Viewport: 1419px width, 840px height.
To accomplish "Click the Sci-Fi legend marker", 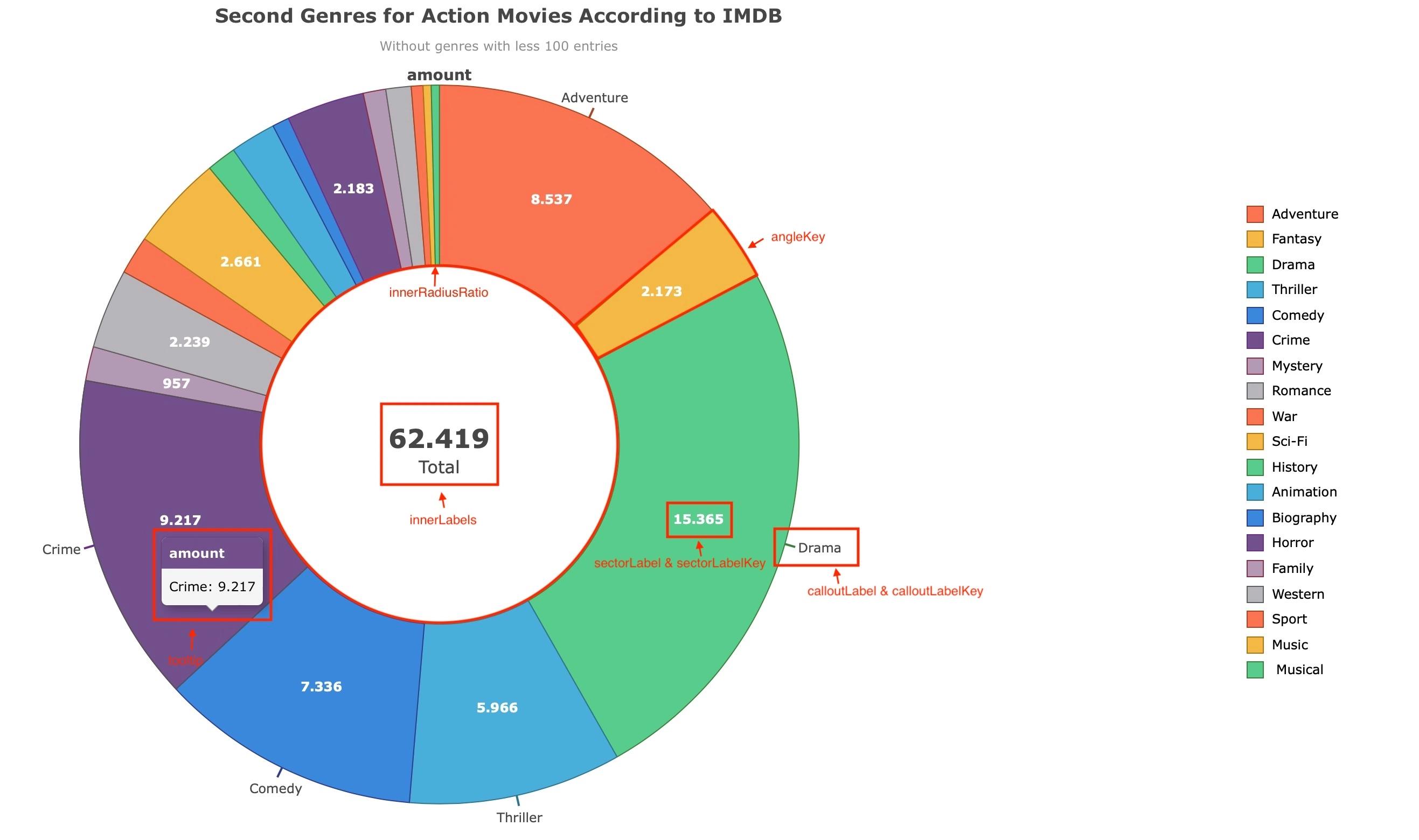I will [x=1255, y=441].
